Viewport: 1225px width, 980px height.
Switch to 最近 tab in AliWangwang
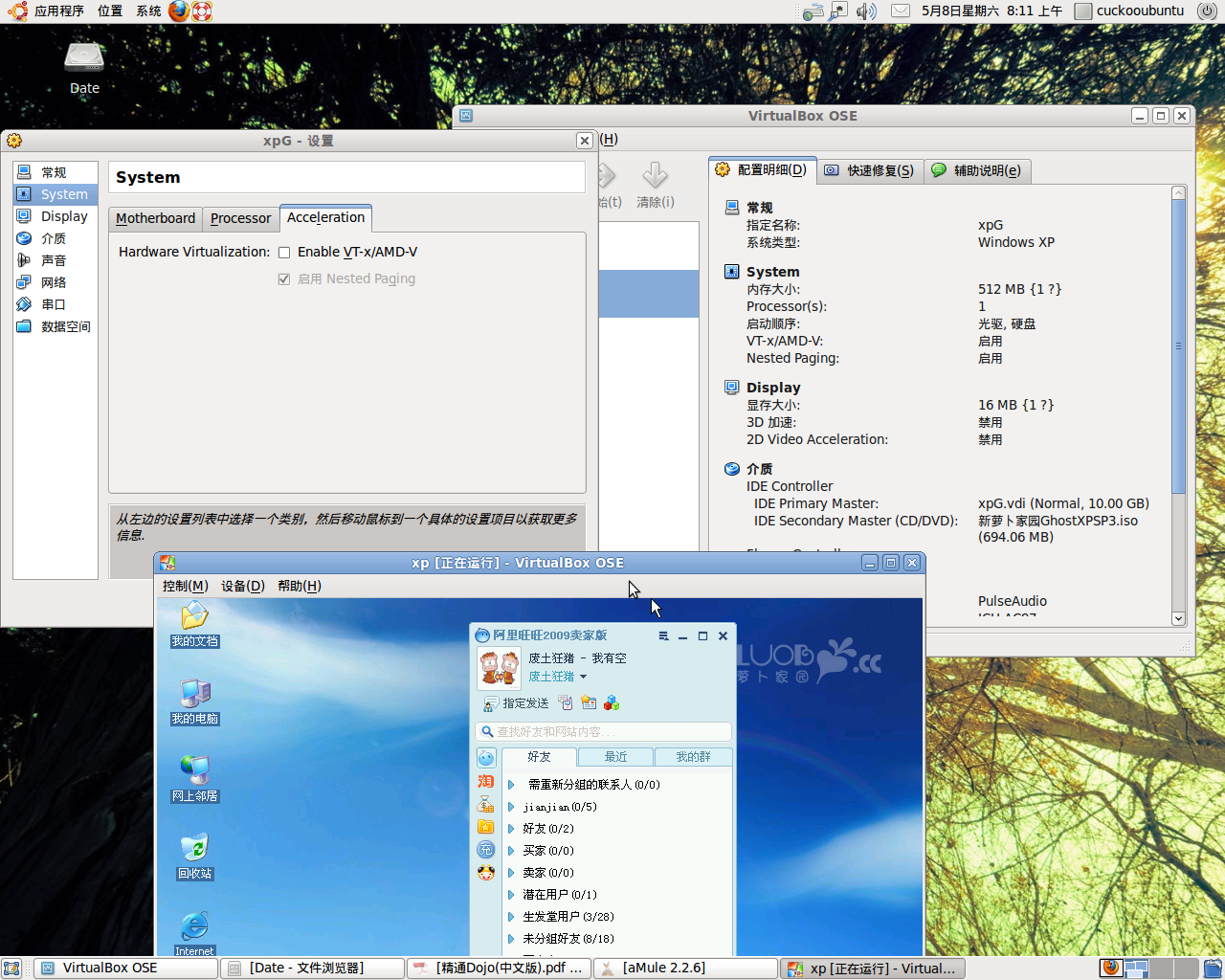615,757
